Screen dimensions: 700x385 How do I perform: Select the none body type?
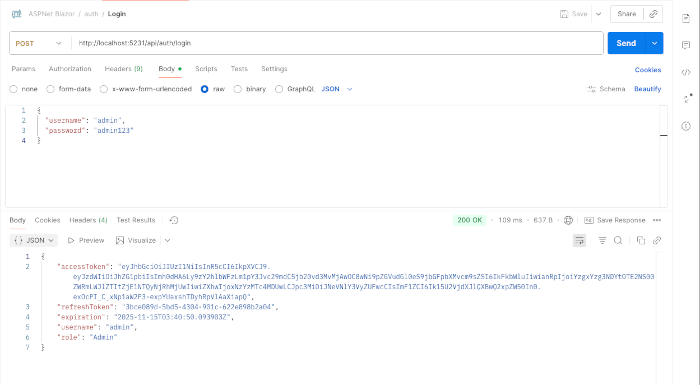coord(13,89)
